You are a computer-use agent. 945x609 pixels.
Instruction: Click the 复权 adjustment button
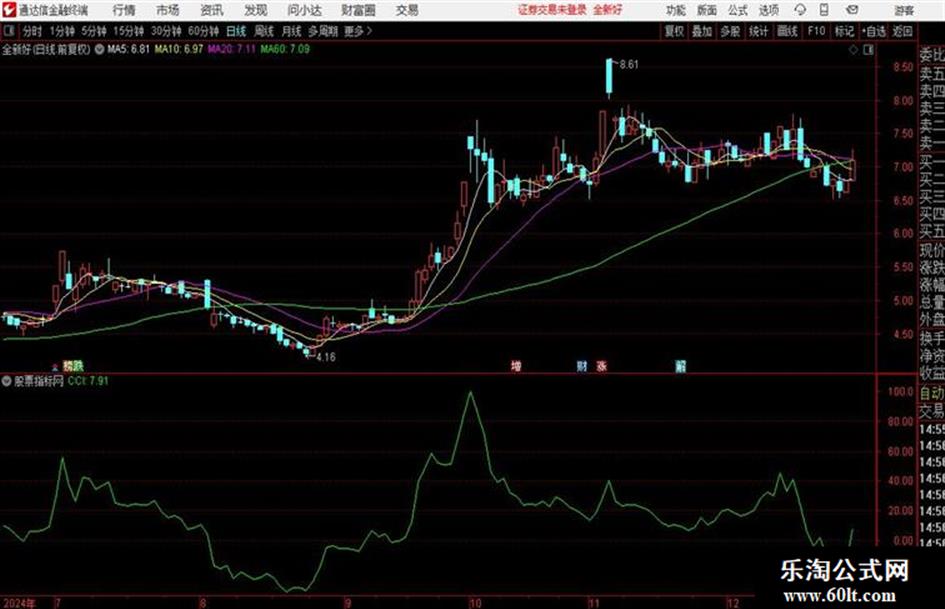(x=674, y=31)
